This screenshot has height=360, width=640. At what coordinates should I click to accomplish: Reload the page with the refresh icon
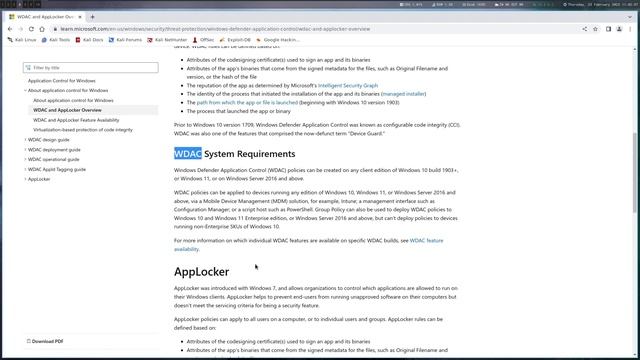coord(31,29)
